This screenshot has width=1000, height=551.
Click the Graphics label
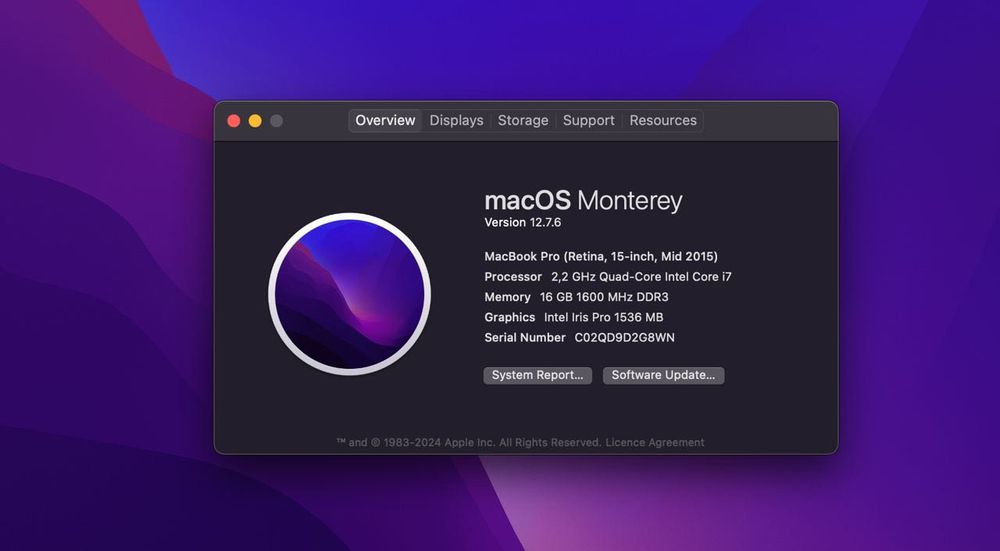coord(510,318)
